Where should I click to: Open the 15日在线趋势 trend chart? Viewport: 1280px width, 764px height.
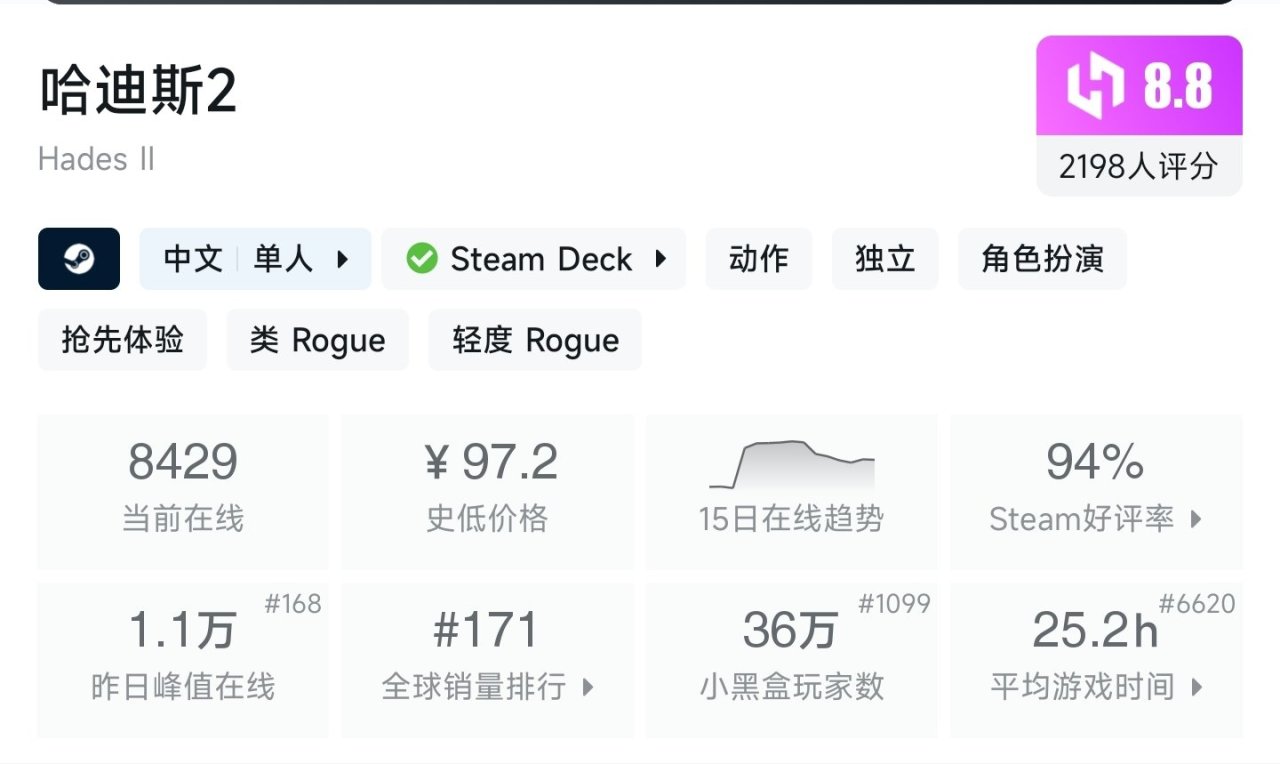pyautogui.click(x=791, y=492)
